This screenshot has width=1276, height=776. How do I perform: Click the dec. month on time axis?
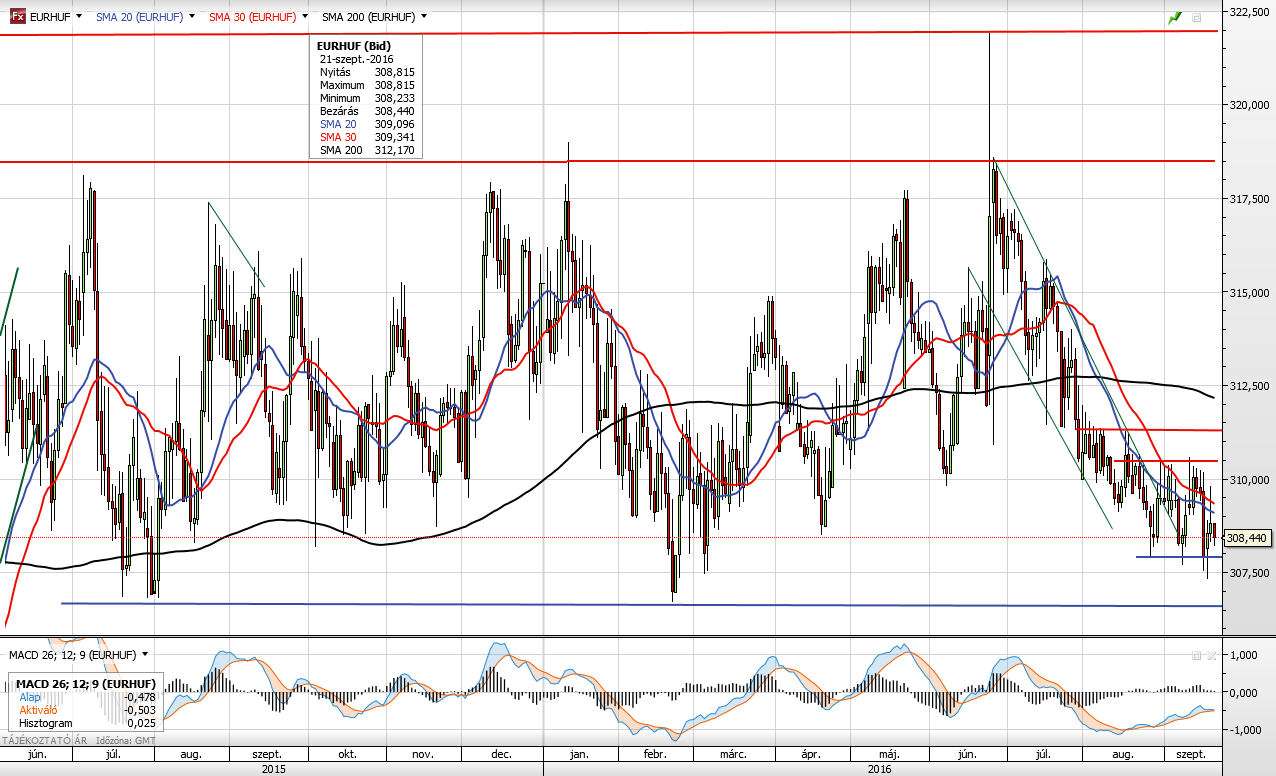point(502,754)
